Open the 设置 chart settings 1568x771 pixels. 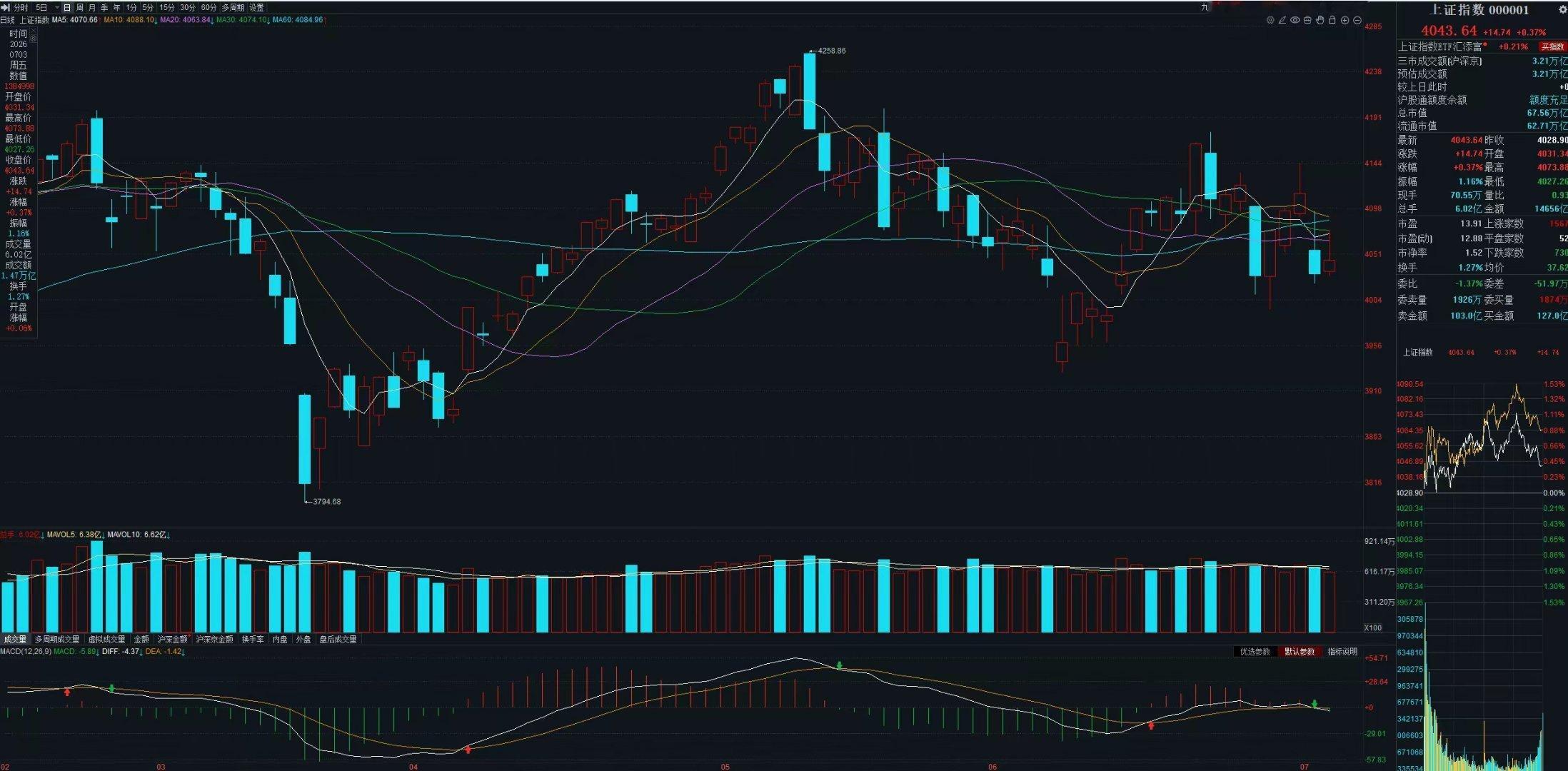[256, 7]
